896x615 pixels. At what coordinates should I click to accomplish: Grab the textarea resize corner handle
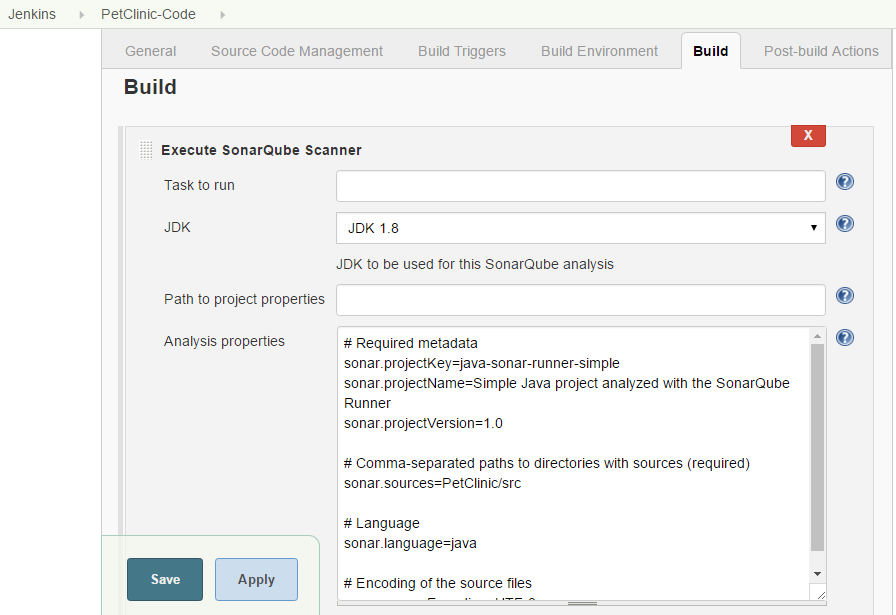point(820,594)
